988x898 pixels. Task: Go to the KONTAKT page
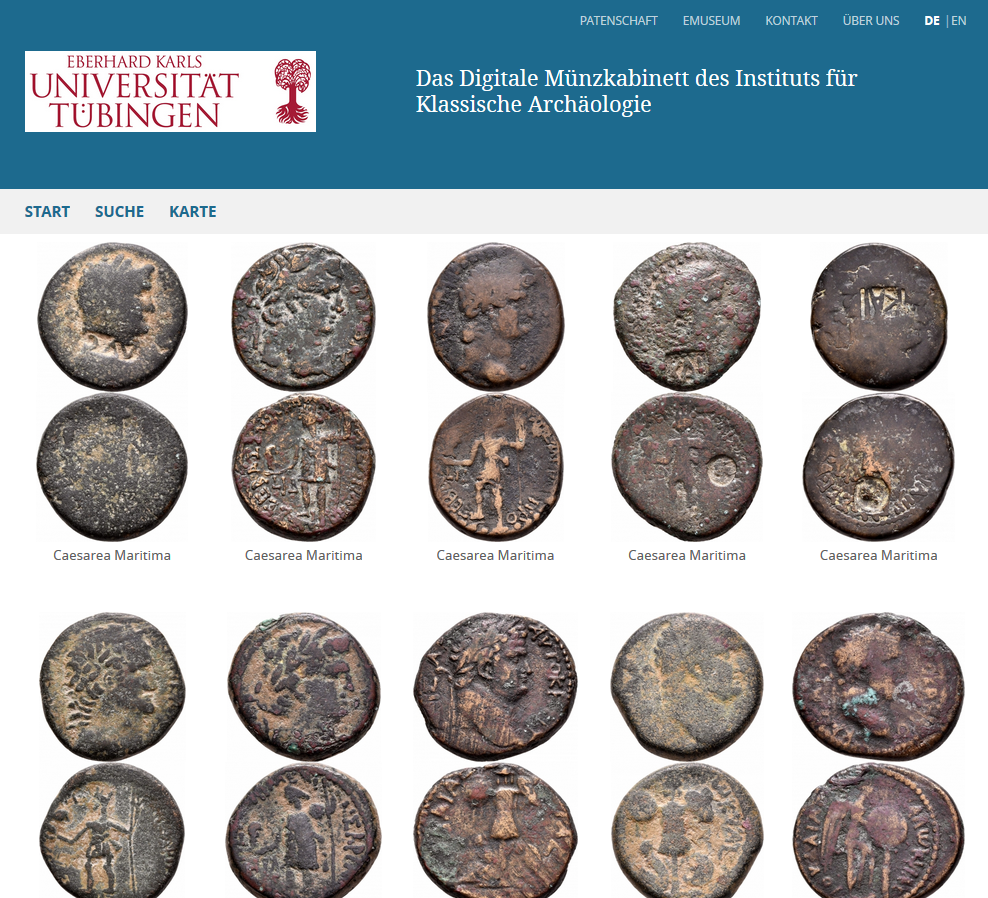pyautogui.click(x=791, y=21)
